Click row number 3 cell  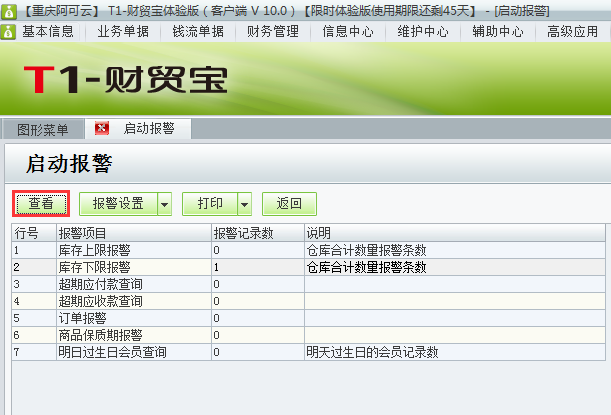(34, 284)
